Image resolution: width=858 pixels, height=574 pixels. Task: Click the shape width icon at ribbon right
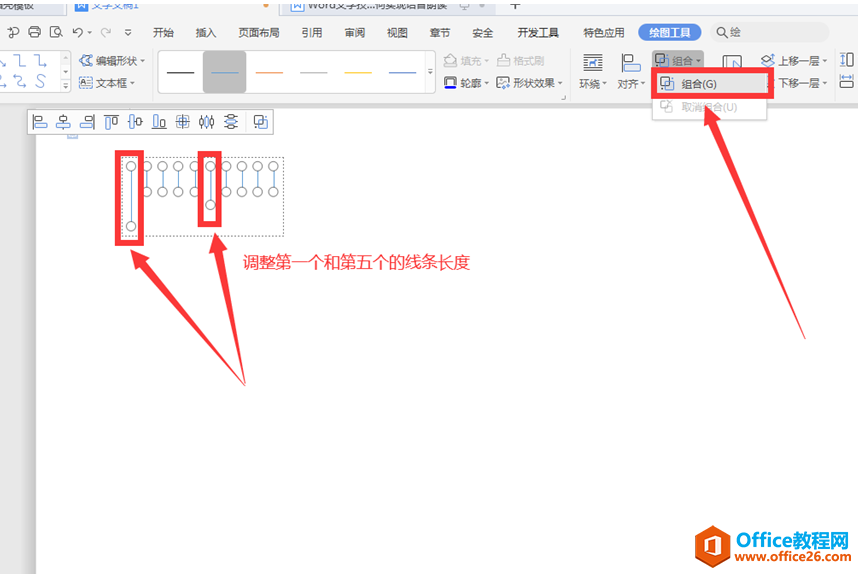pyautogui.click(x=847, y=82)
